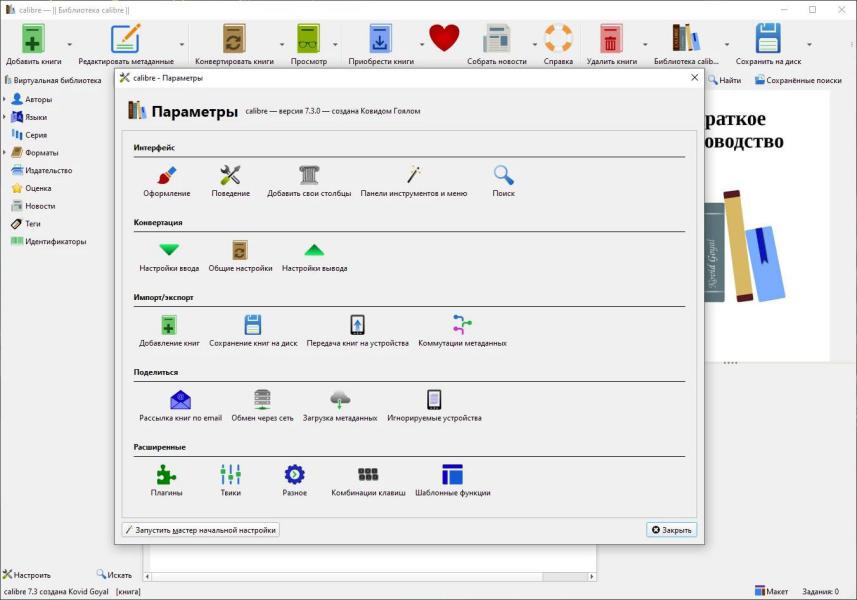Click Задания: 0 in status bar
Screen dimensions: 857x600
pos(820,591)
